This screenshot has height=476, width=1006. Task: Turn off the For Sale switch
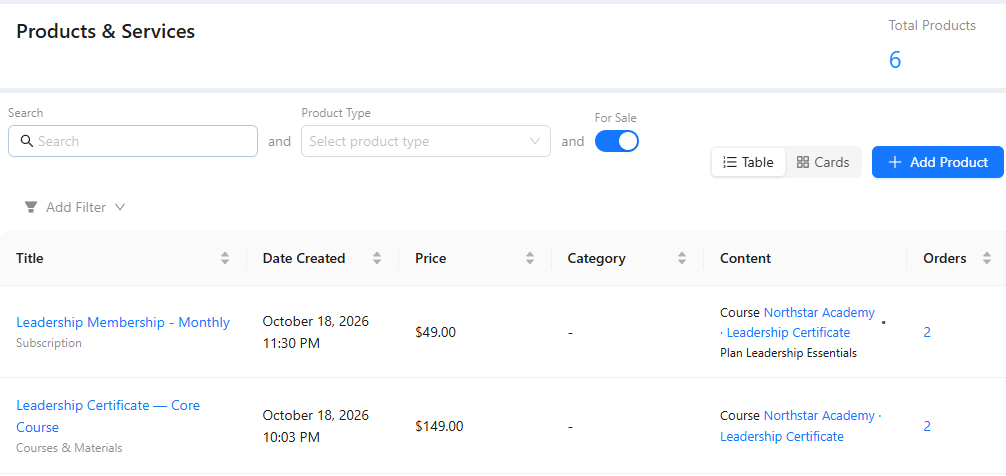617,141
